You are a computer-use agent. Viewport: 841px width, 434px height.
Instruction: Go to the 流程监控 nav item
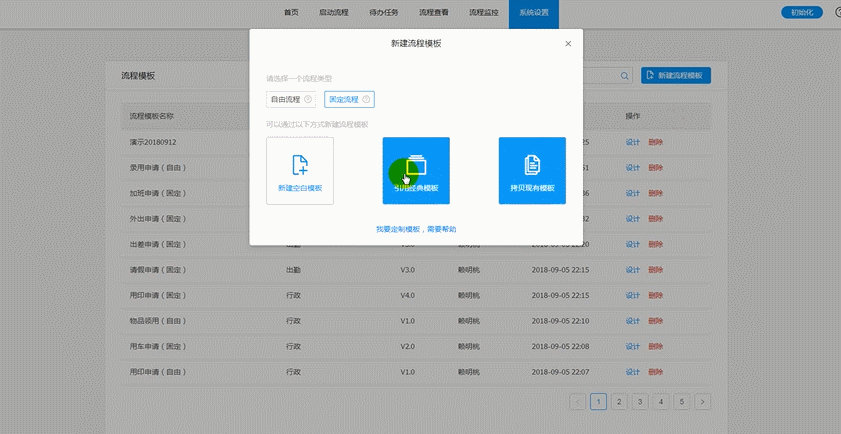pyautogui.click(x=484, y=12)
